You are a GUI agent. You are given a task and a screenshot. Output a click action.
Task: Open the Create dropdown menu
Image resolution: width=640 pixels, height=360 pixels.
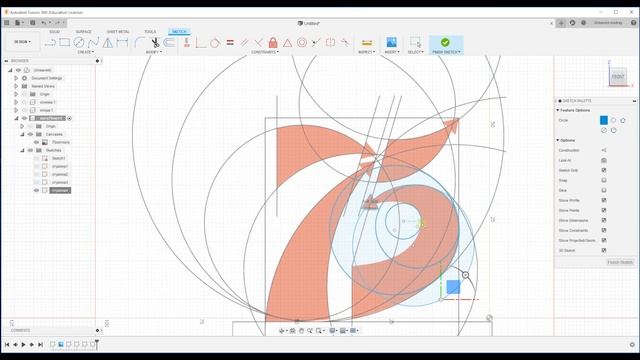tap(85, 52)
